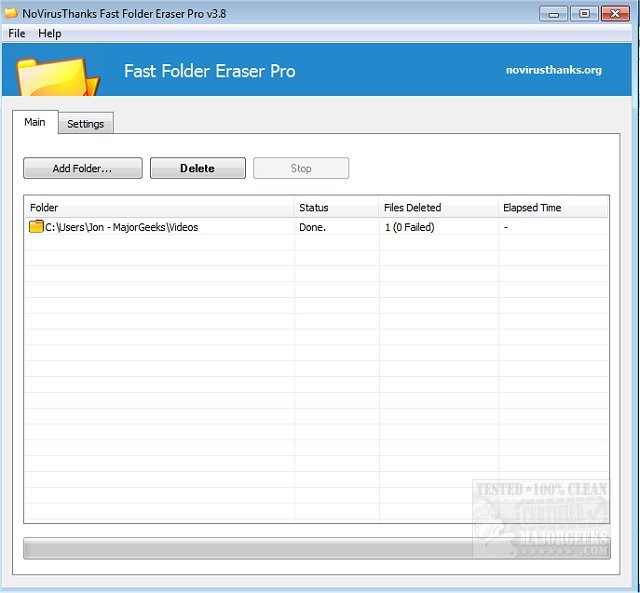Click the Delete button
The image size is (640, 593).
[198, 168]
